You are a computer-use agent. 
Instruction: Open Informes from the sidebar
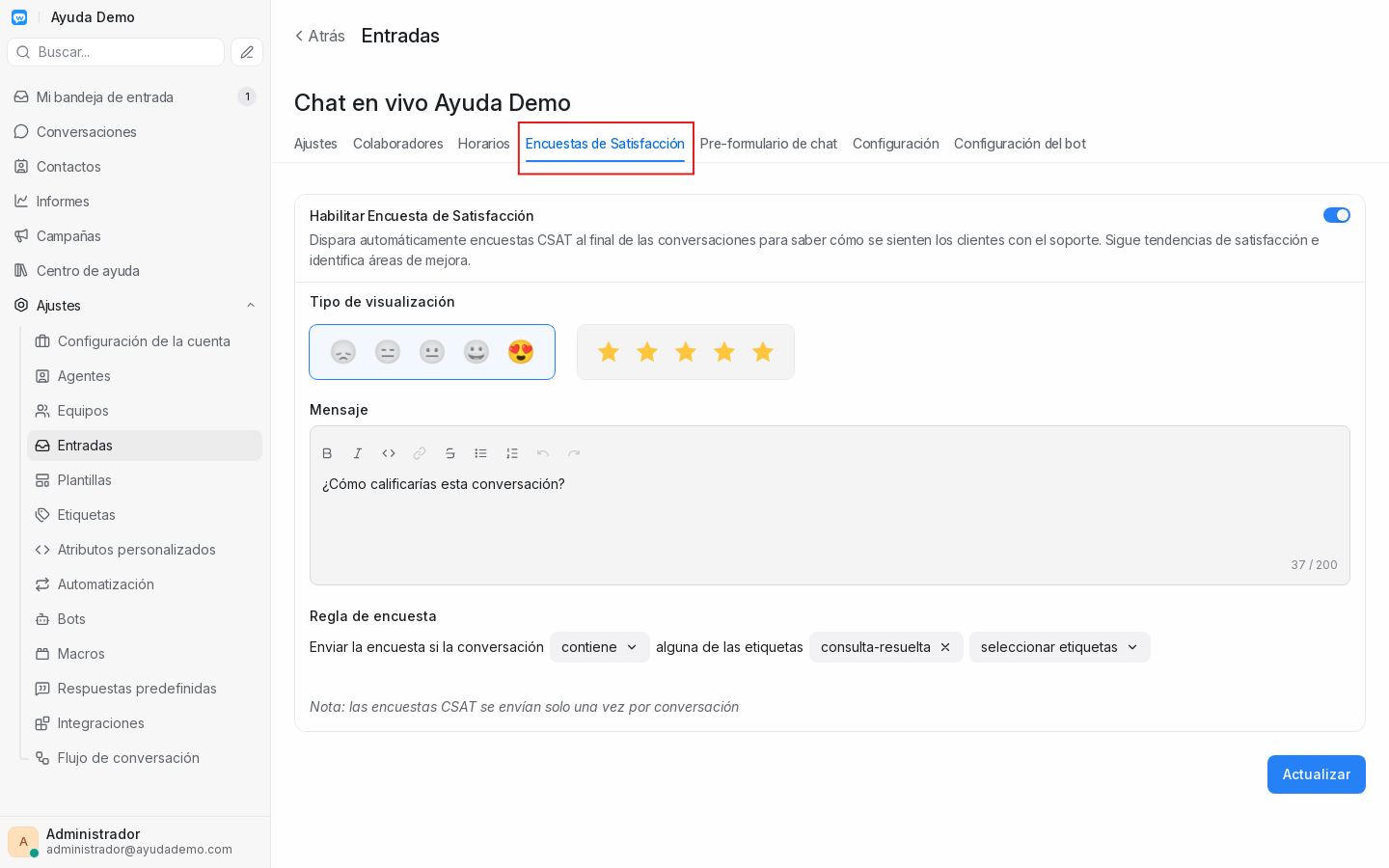point(135,201)
